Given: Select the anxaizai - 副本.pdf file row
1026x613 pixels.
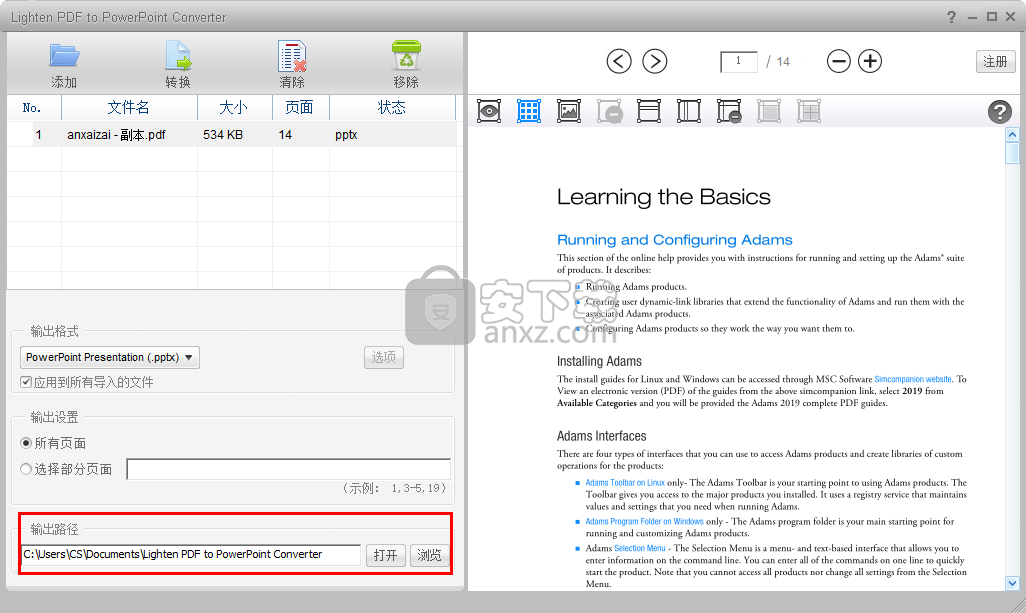Looking at the screenshot, I should [232, 135].
